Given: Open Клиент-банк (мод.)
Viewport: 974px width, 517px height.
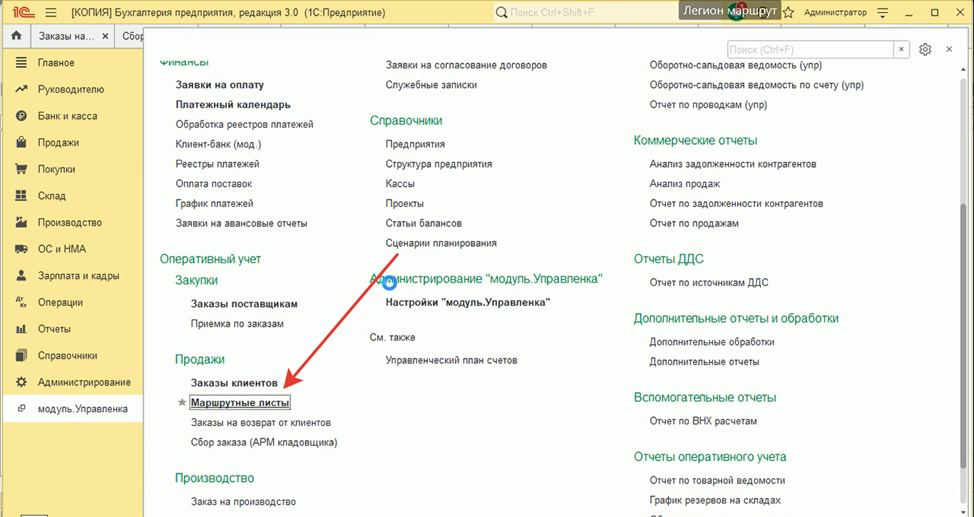Looking at the screenshot, I should pos(219,144).
